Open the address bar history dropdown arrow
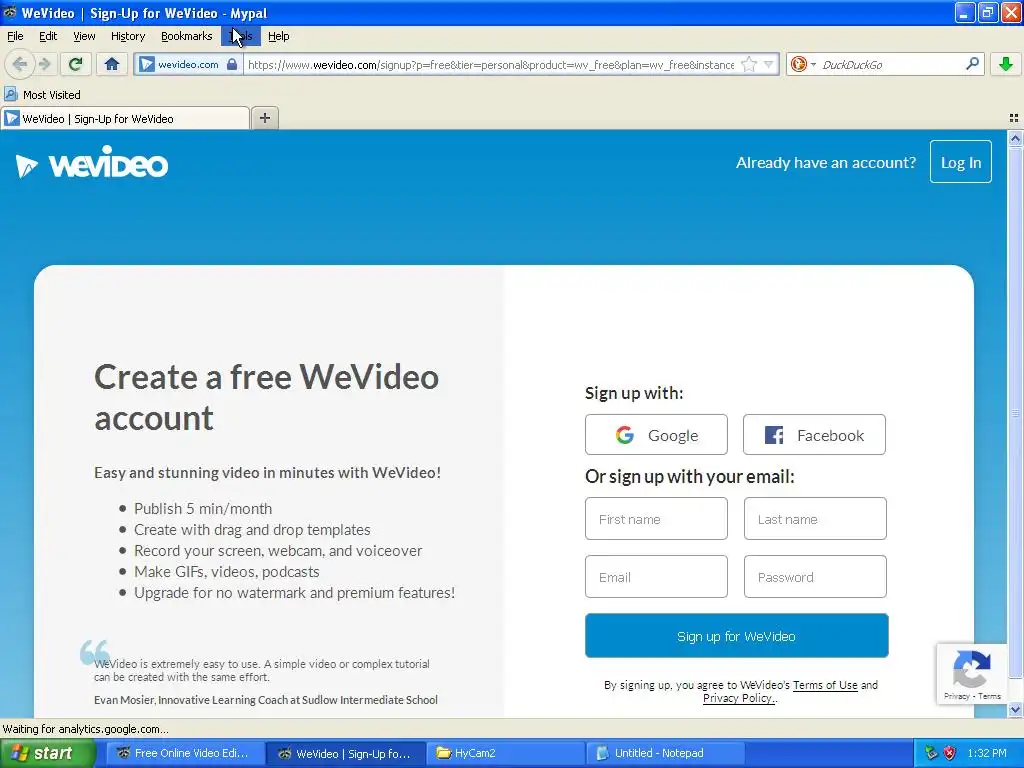1024x768 pixels. (x=769, y=65)
